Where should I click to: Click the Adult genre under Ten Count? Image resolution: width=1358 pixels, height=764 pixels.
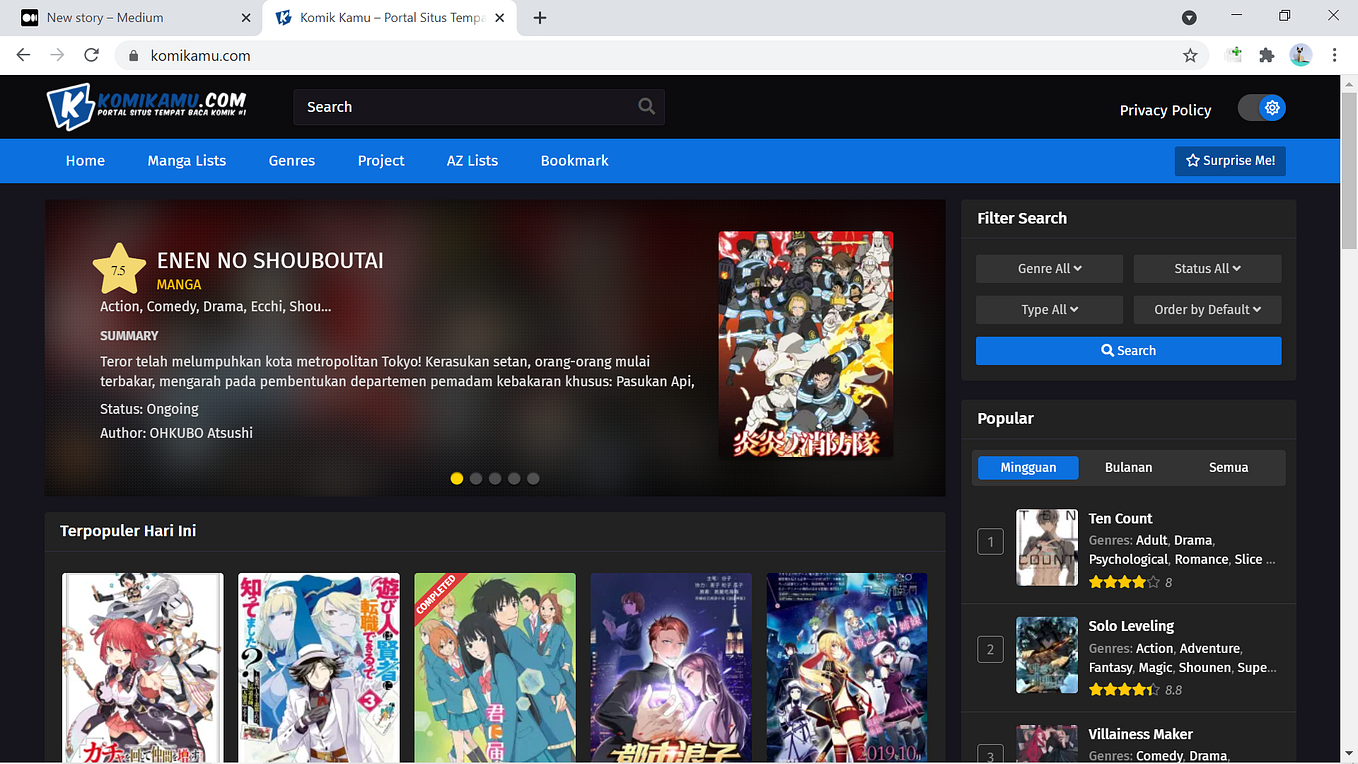(x=1152, y=540)
